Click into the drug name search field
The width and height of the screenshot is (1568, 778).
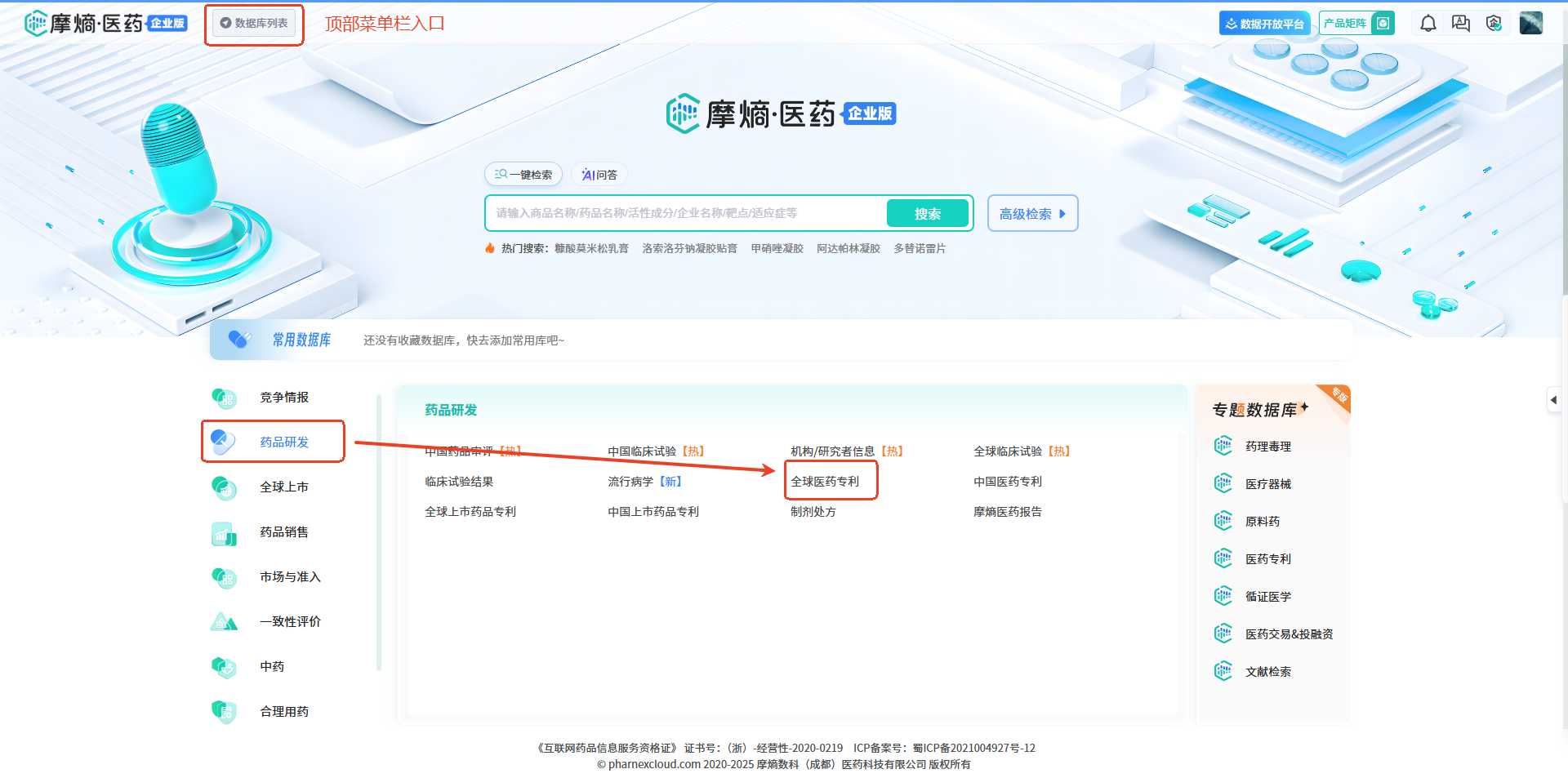(686, 214)
